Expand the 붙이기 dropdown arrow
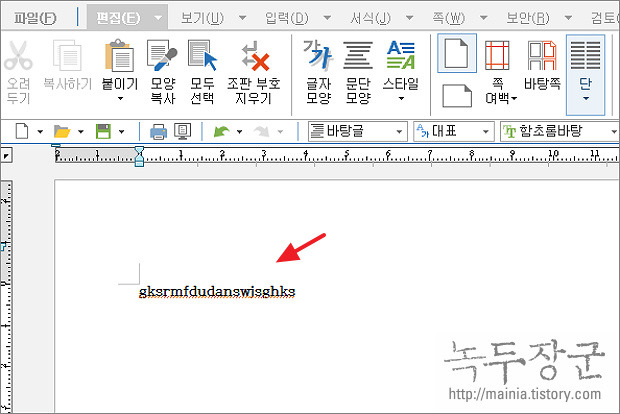The image size is (620, 414). pos(120,99)
